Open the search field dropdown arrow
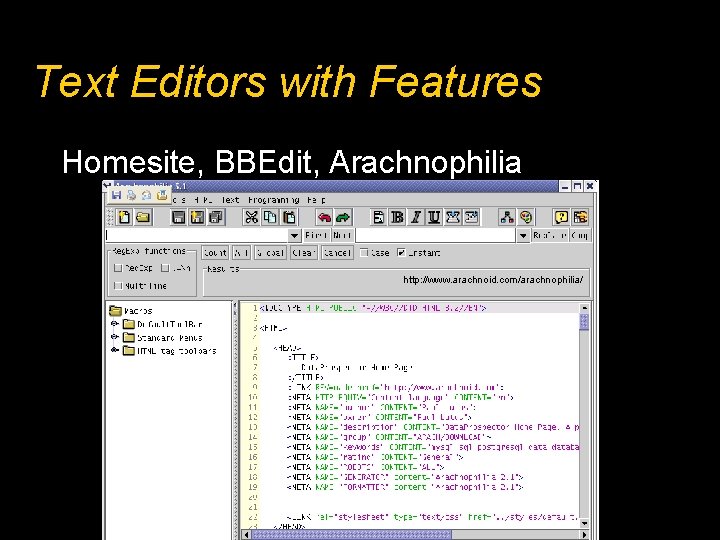The image size is (720, 540). (294, 236)
